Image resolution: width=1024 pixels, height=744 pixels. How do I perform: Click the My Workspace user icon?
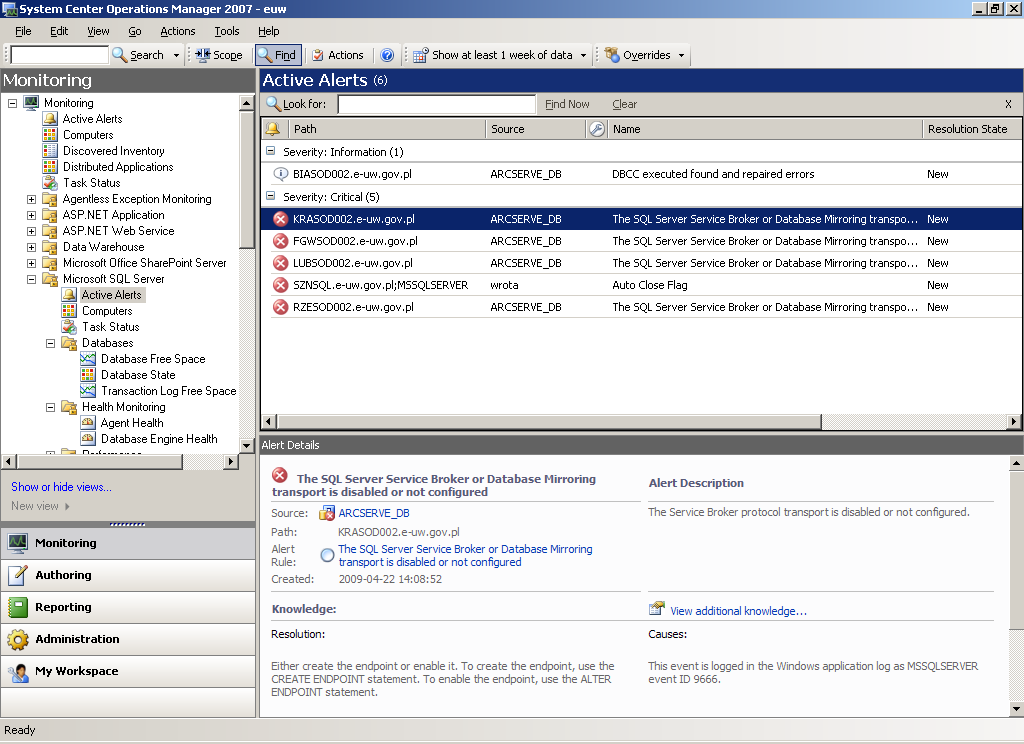[x=18, y=671]
